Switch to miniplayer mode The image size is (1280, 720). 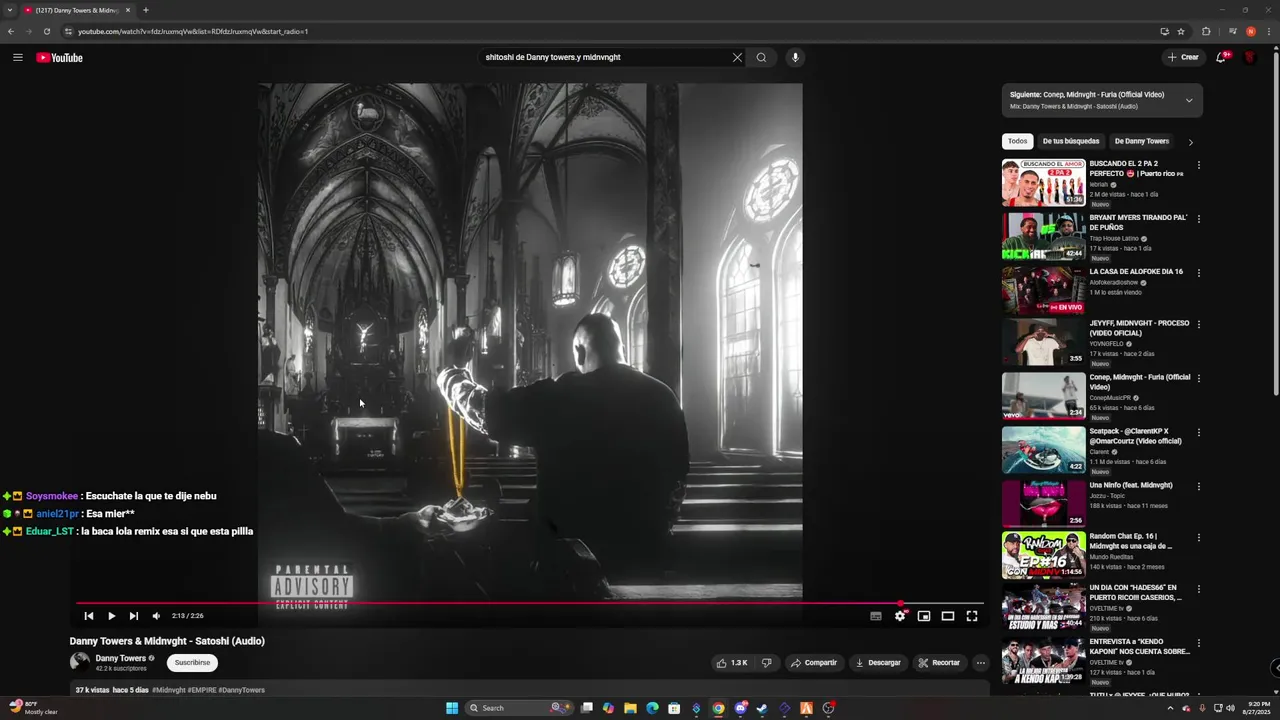coord(924,616)
